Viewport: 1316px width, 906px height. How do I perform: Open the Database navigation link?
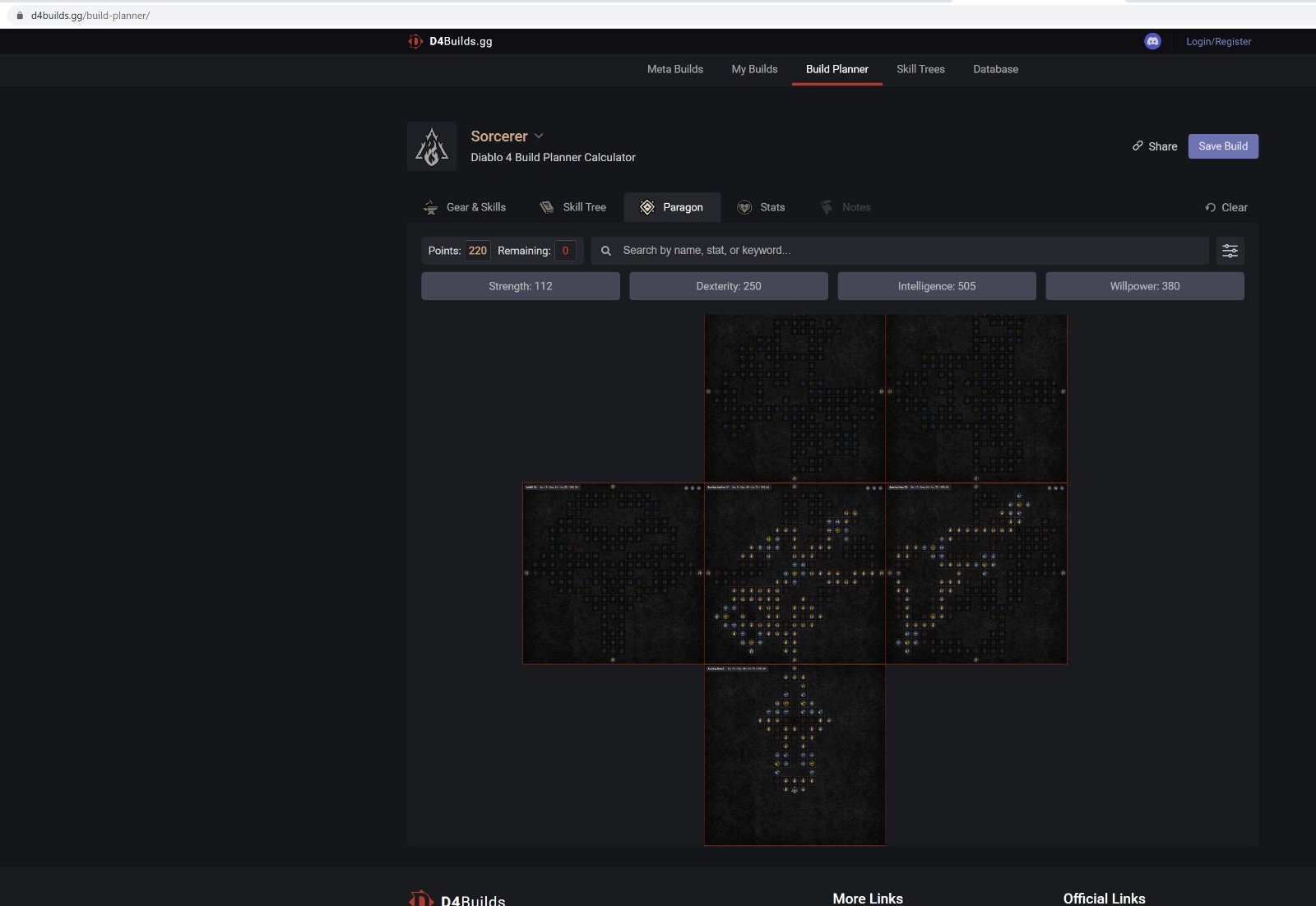click(x=995, y=69)
